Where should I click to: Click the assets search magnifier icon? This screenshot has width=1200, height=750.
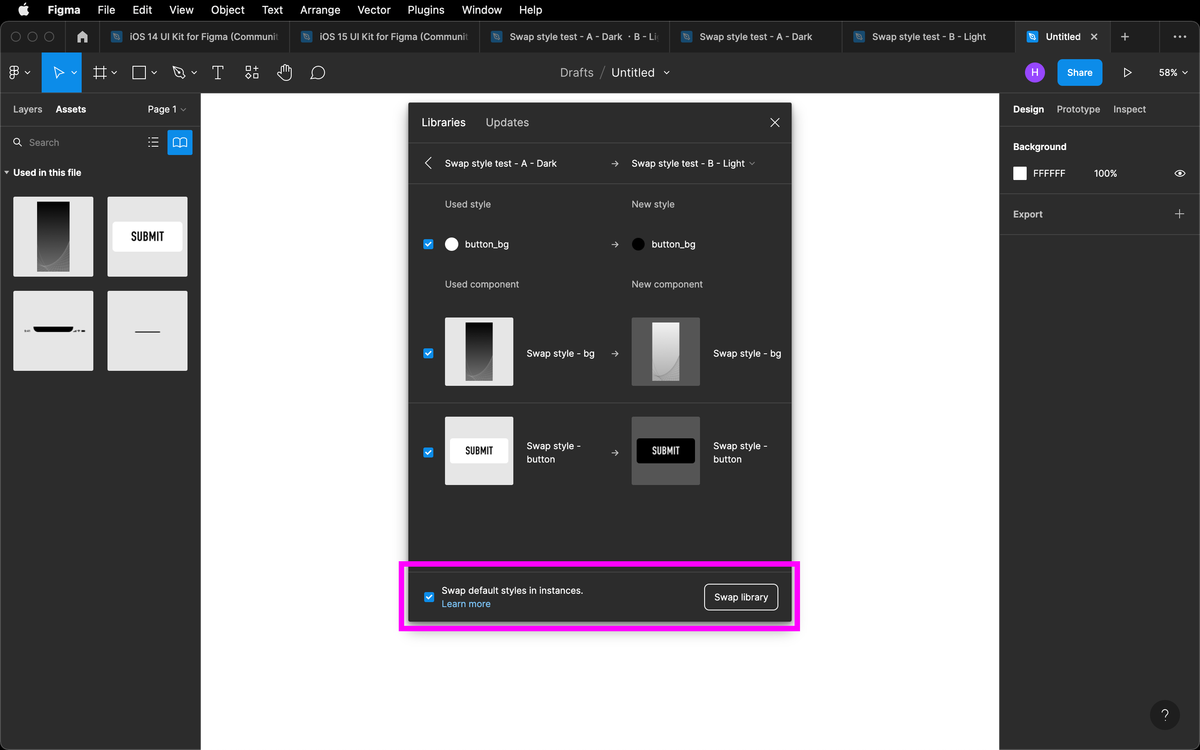(x=17, y=143)
